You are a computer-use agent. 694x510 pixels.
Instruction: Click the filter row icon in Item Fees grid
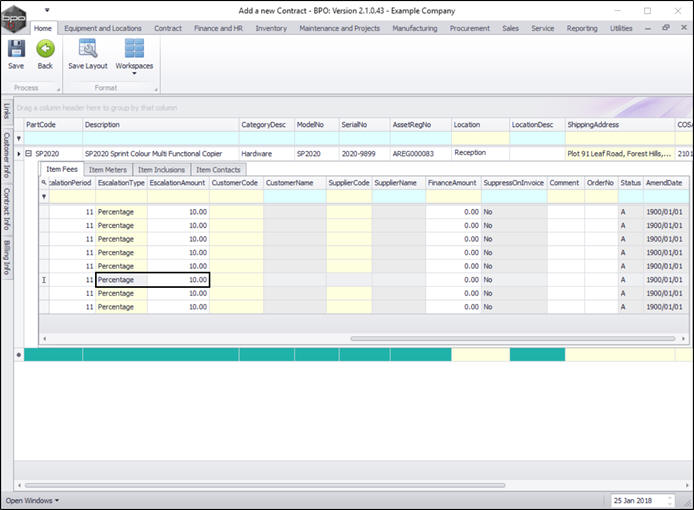pos(44,197)
